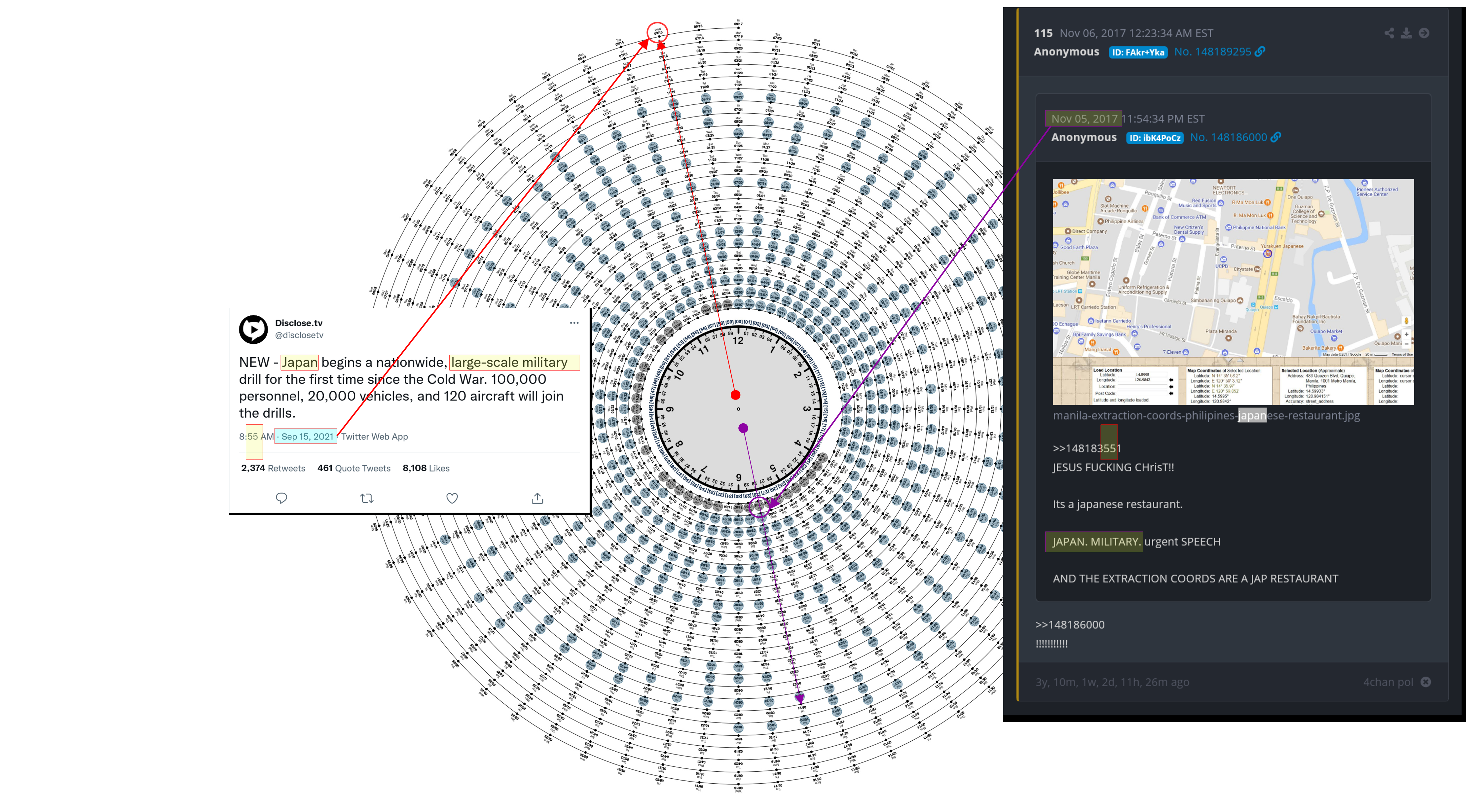Screen dimensions: 1477x812
Task: Open the 461 Quote Tweets list
Action: tap(354, 468)
